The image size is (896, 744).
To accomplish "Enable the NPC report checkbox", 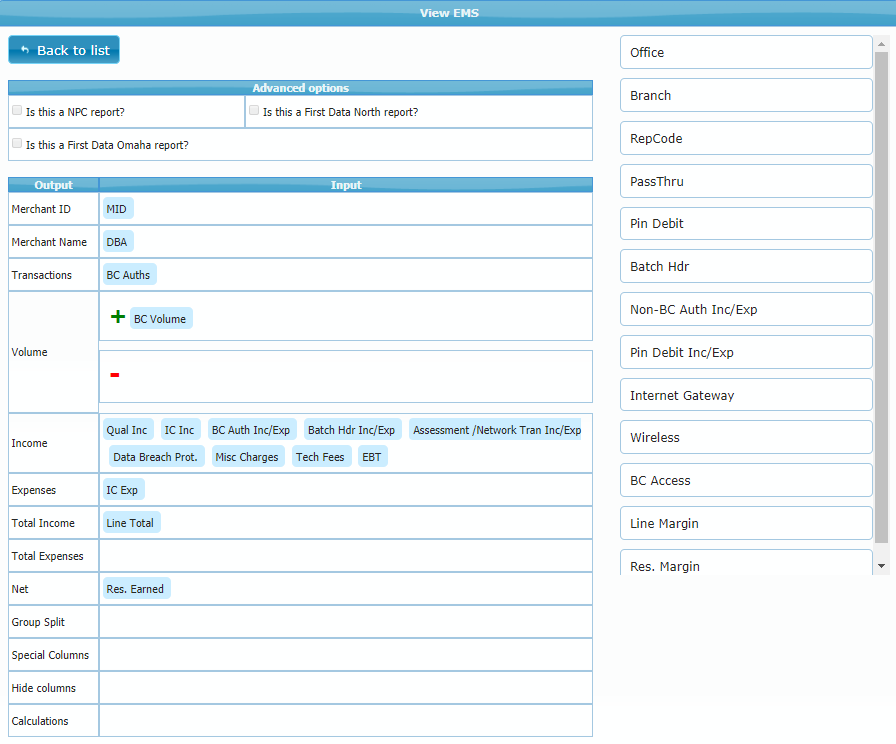I will click(17, 111).
